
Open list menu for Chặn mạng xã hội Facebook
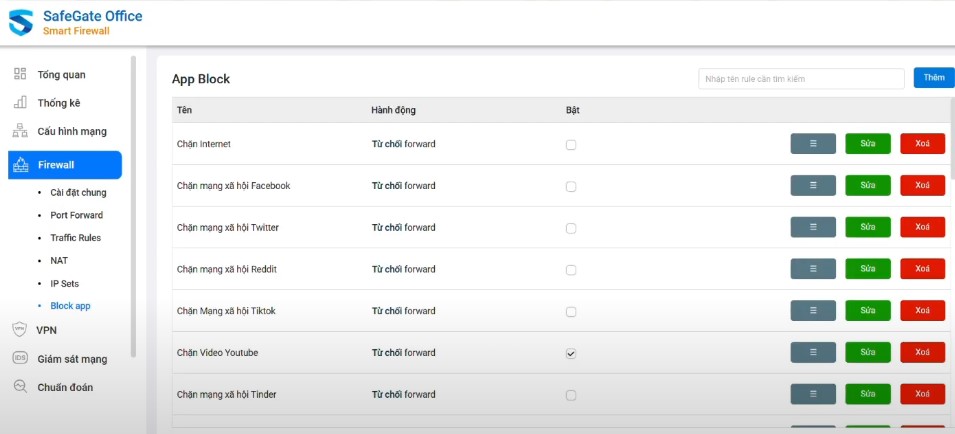pyautogui.click(x=813, y=186)
